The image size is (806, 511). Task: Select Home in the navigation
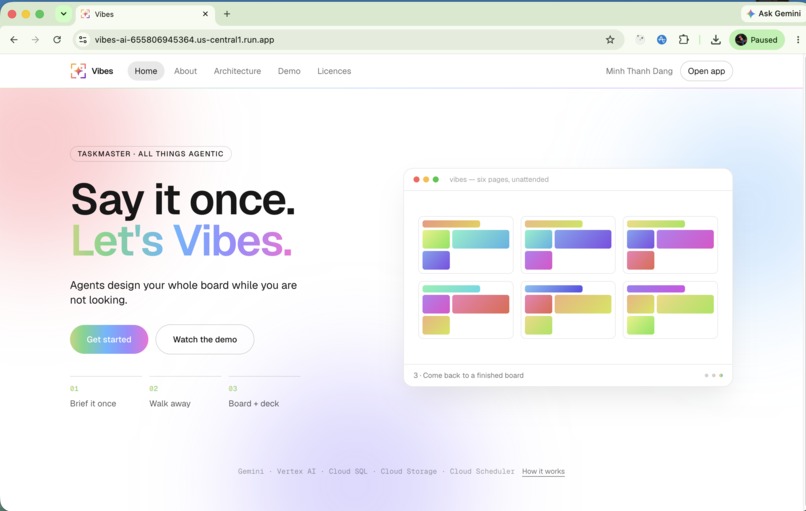click(146, 71)
